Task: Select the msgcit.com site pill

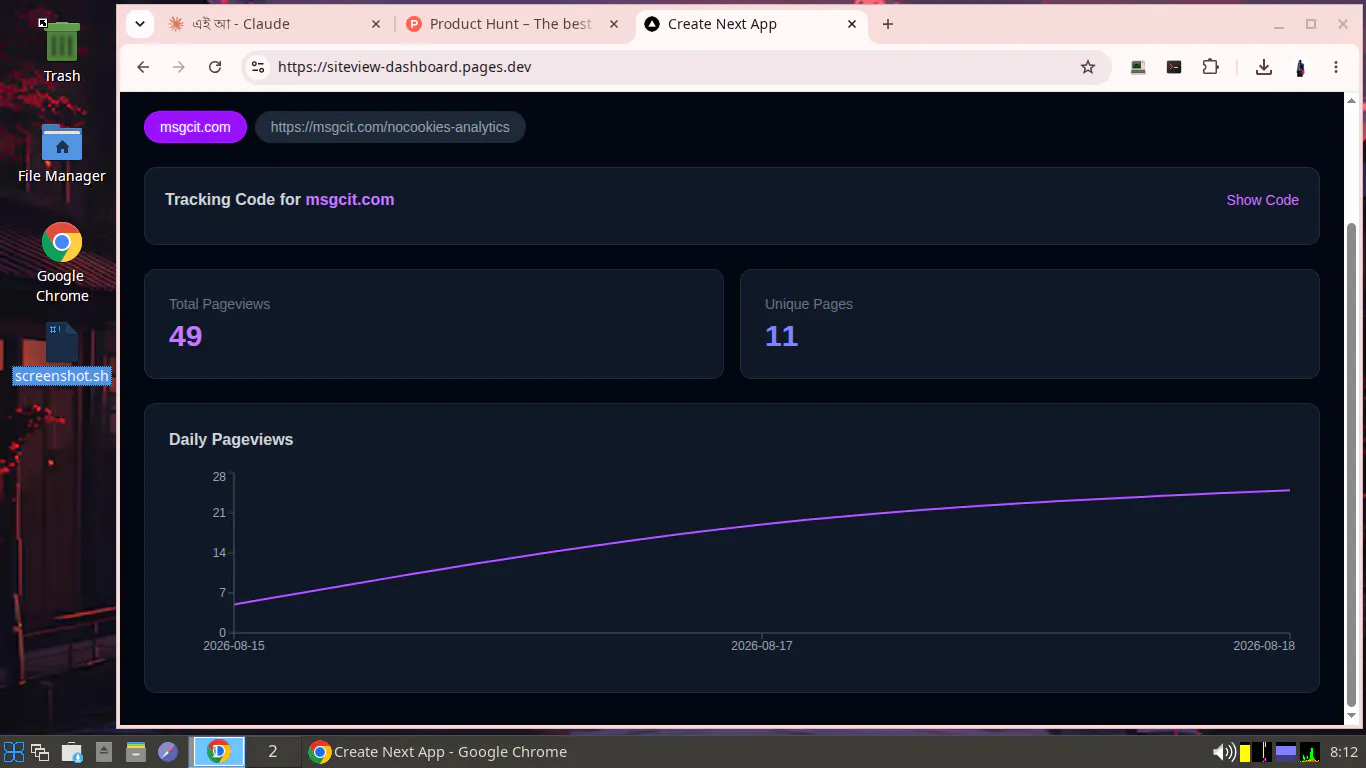Action: [x=195, y=127]
